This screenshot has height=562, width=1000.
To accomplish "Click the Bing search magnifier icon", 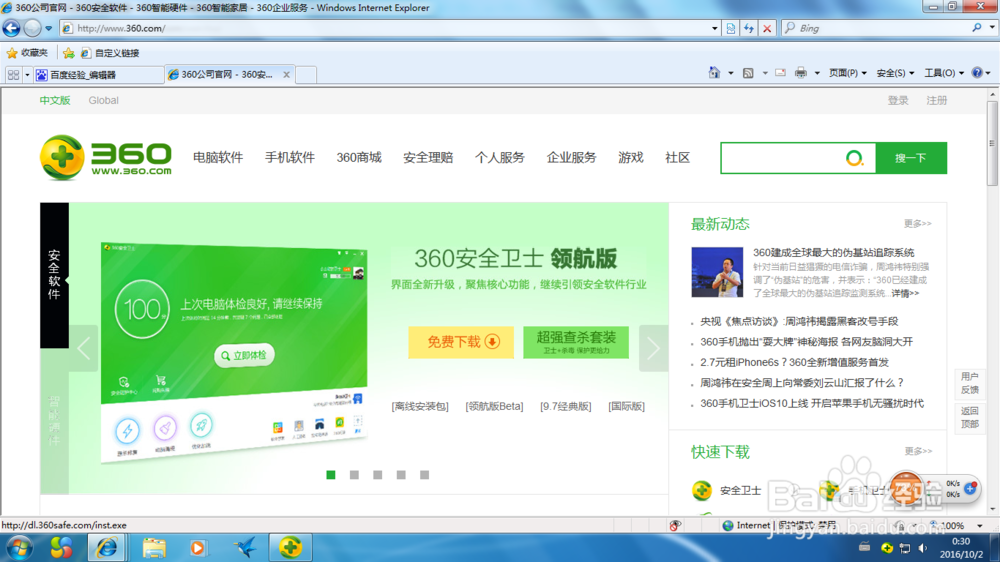I will coord(976,28).
